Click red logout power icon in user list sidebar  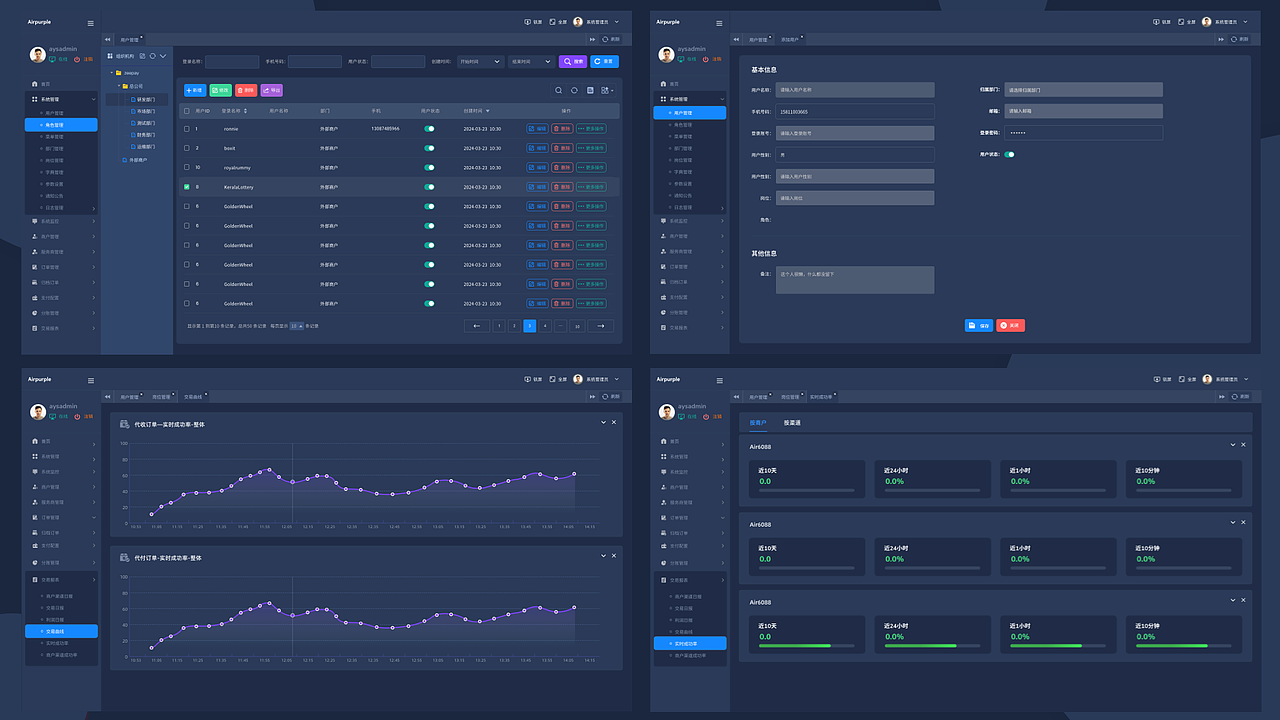(77, 59)
